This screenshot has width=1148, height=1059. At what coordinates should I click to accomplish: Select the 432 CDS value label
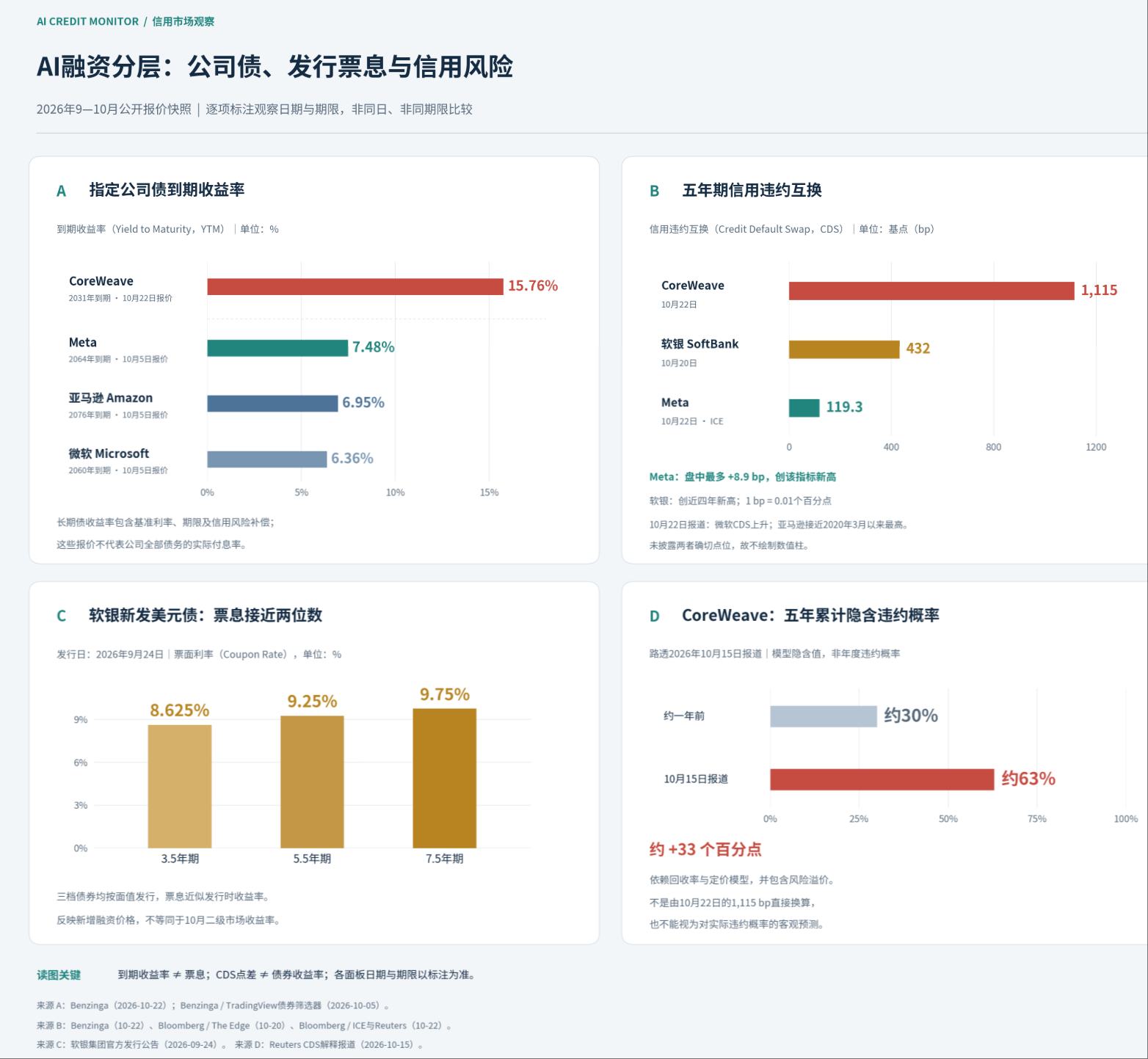[918, 348]
